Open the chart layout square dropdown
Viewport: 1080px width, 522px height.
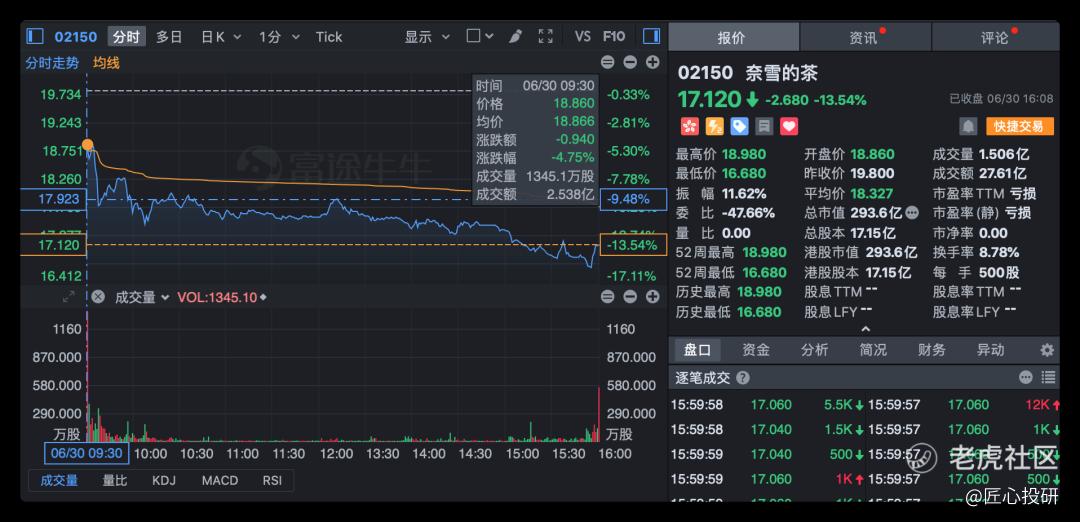pos(480,36)
